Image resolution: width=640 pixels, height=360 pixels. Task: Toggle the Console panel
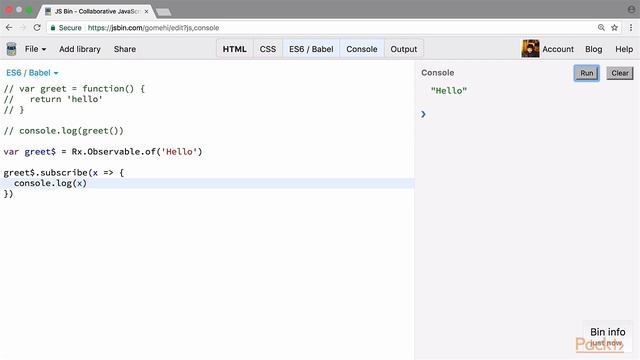coord(362,49)
